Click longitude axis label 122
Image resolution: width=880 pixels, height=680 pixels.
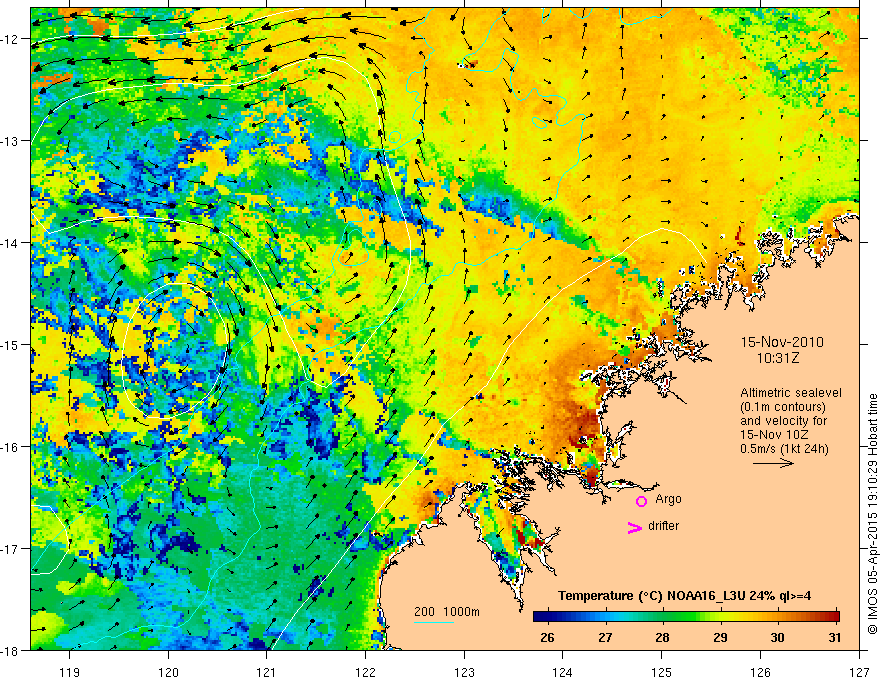coord(365,672)
